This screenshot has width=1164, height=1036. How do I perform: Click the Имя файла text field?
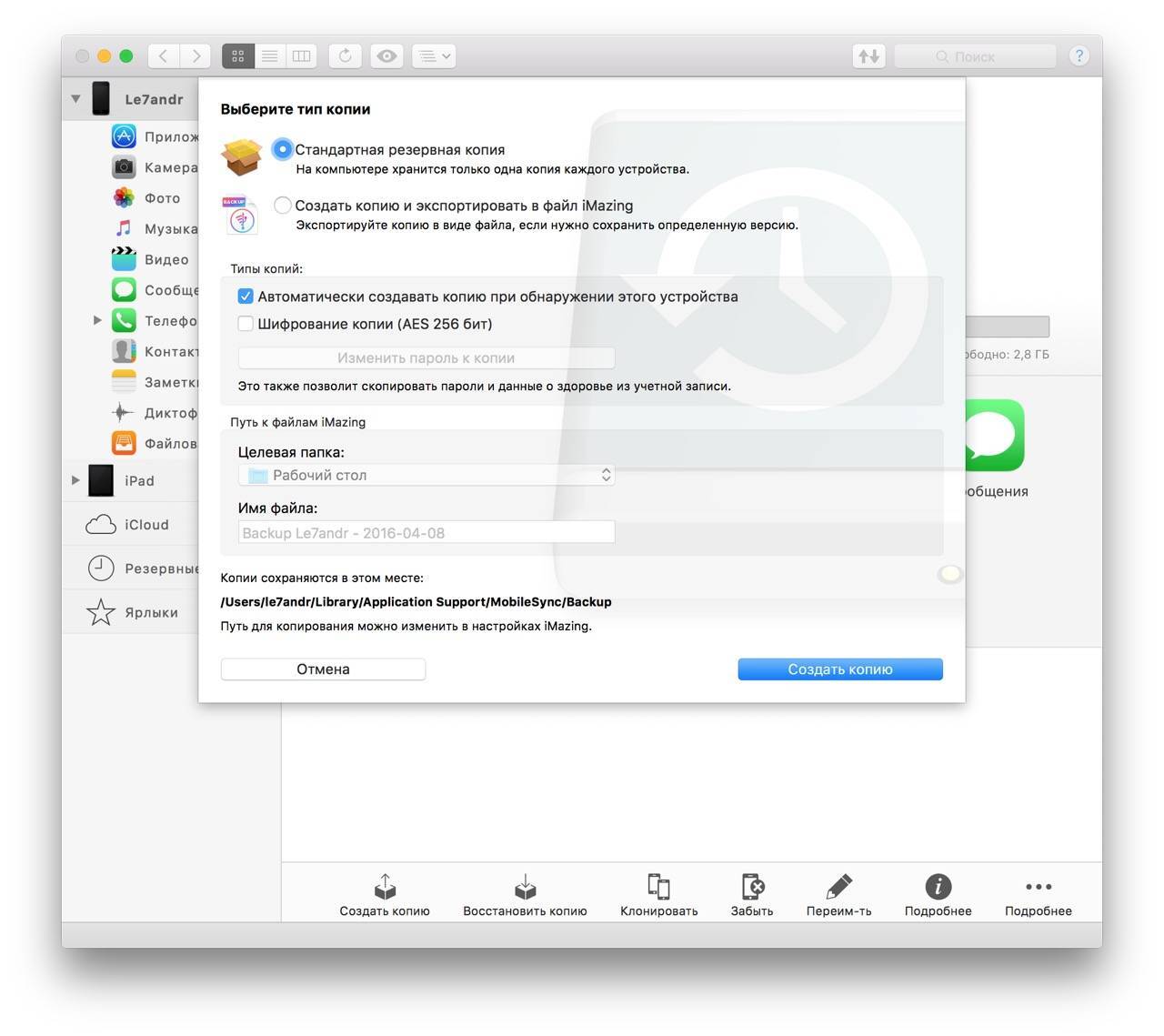tap(426, 533)
